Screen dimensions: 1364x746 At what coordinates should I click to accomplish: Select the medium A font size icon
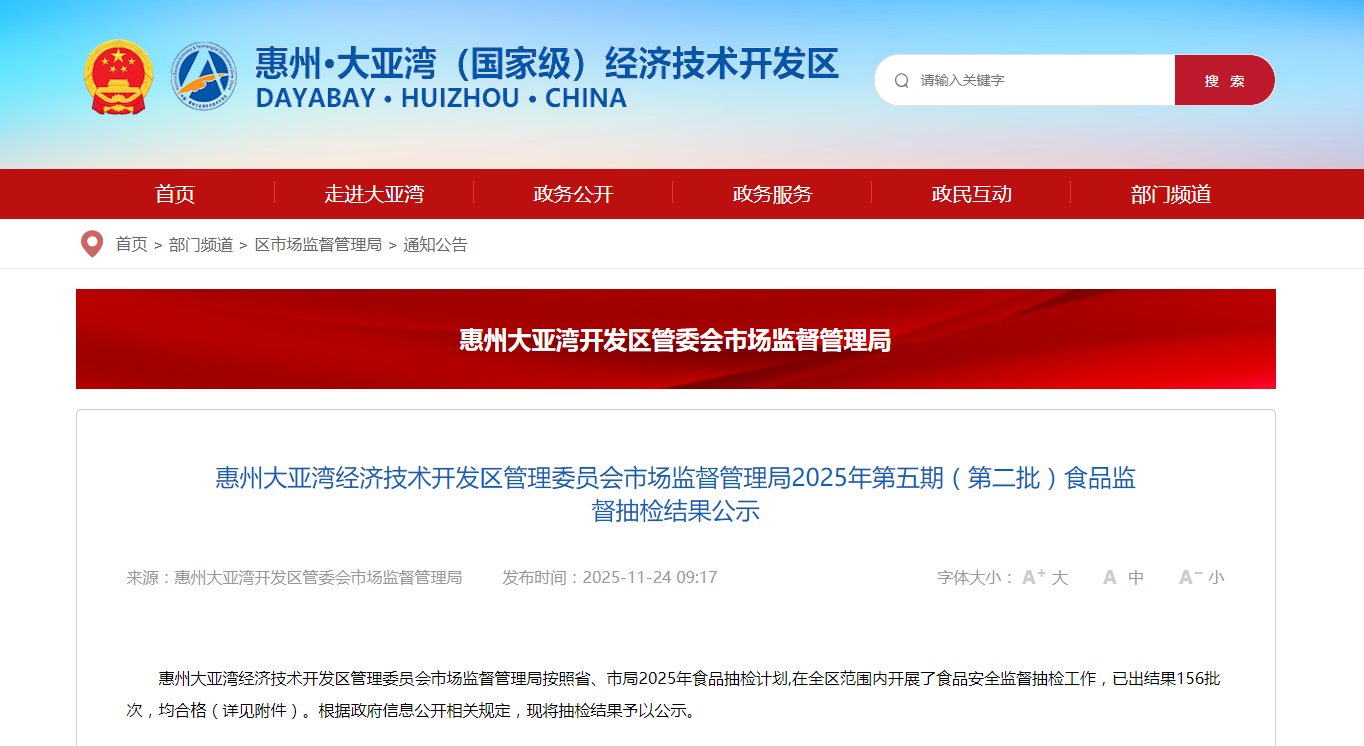click(x=1110, y=577)
